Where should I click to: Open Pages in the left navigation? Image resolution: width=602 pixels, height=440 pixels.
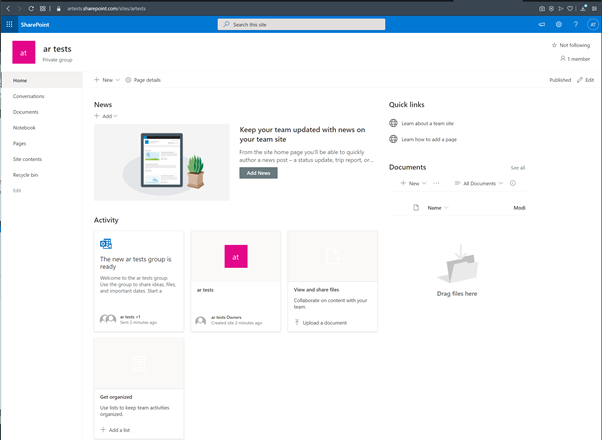[20, 144]
